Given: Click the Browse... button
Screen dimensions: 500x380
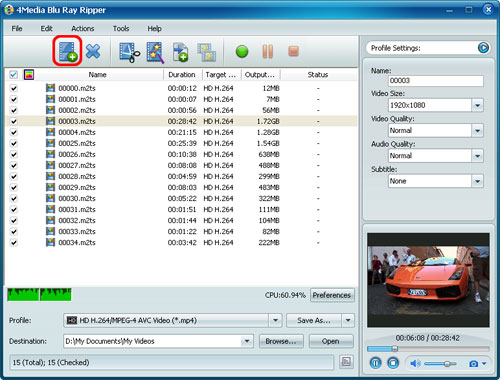Looking at the screenshot, I should coord(281,341).
